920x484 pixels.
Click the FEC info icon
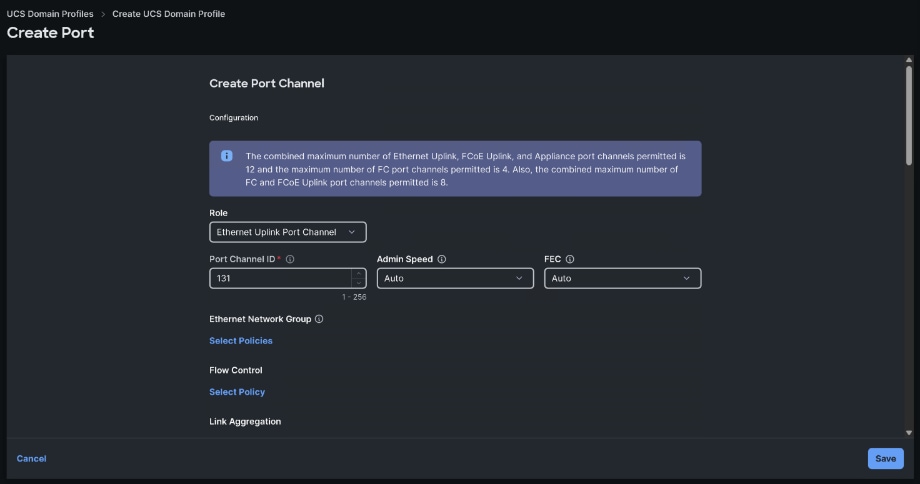click(570, 259)
